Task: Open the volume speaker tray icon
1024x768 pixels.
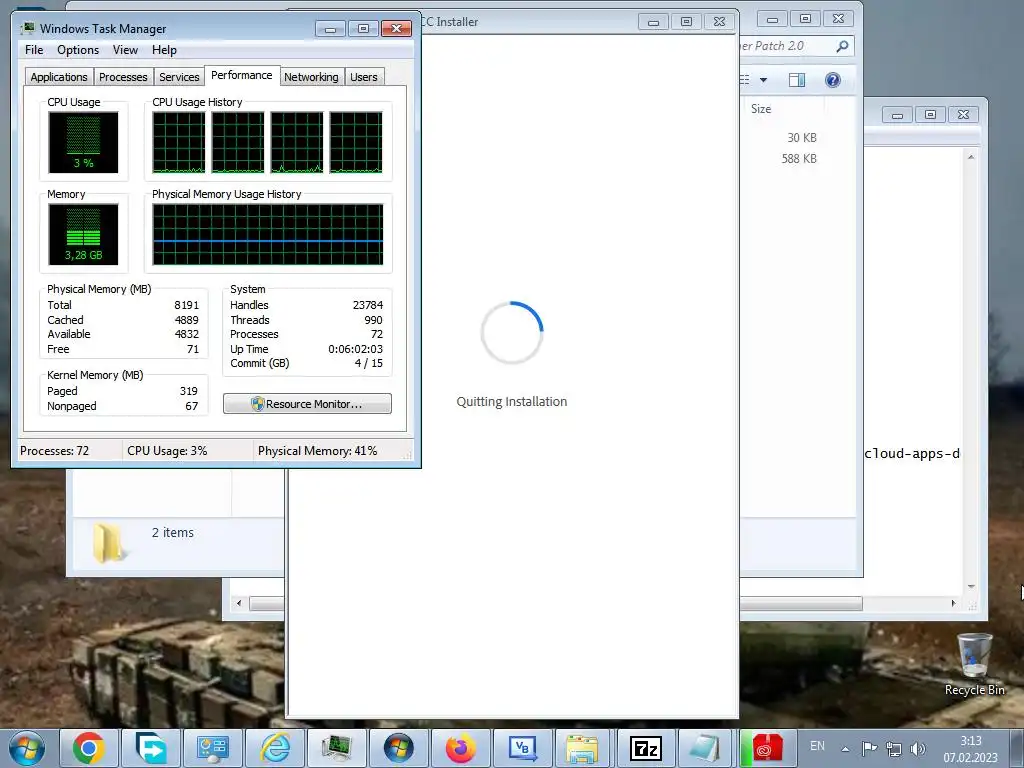Action: pyautogui.click(x=918, y=749)
